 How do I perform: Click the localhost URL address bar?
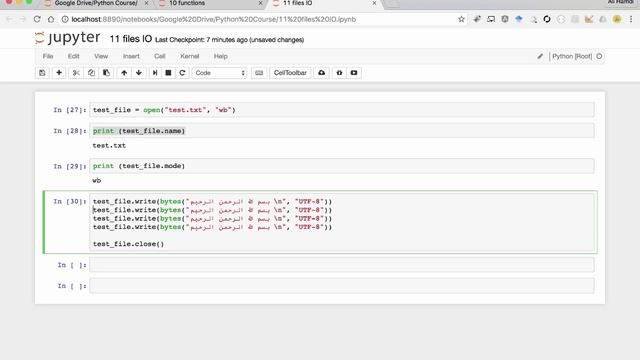coord(213,19)
